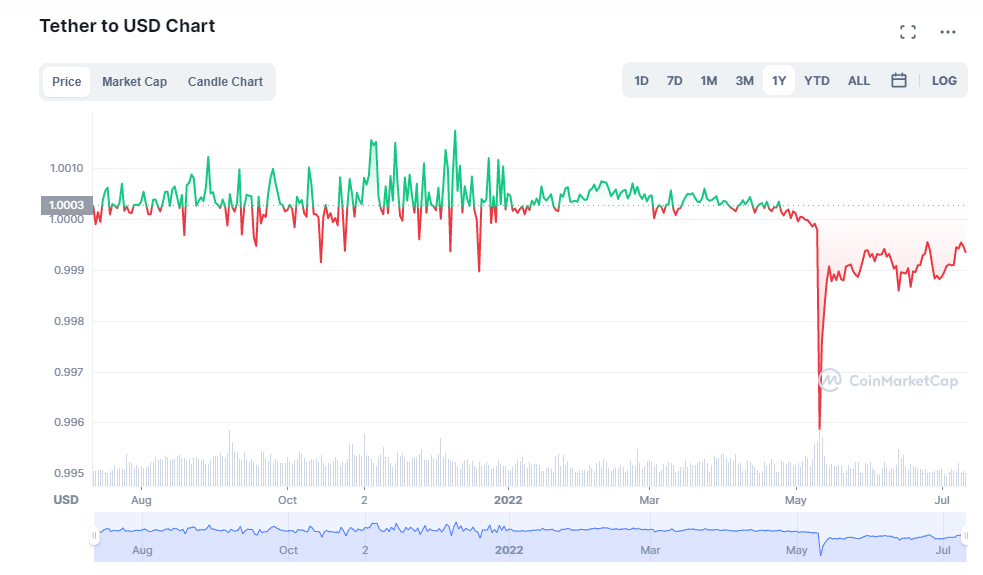The image size is (983, 575).
Task: Select the 3M time range
Action: tap(744, 80)
